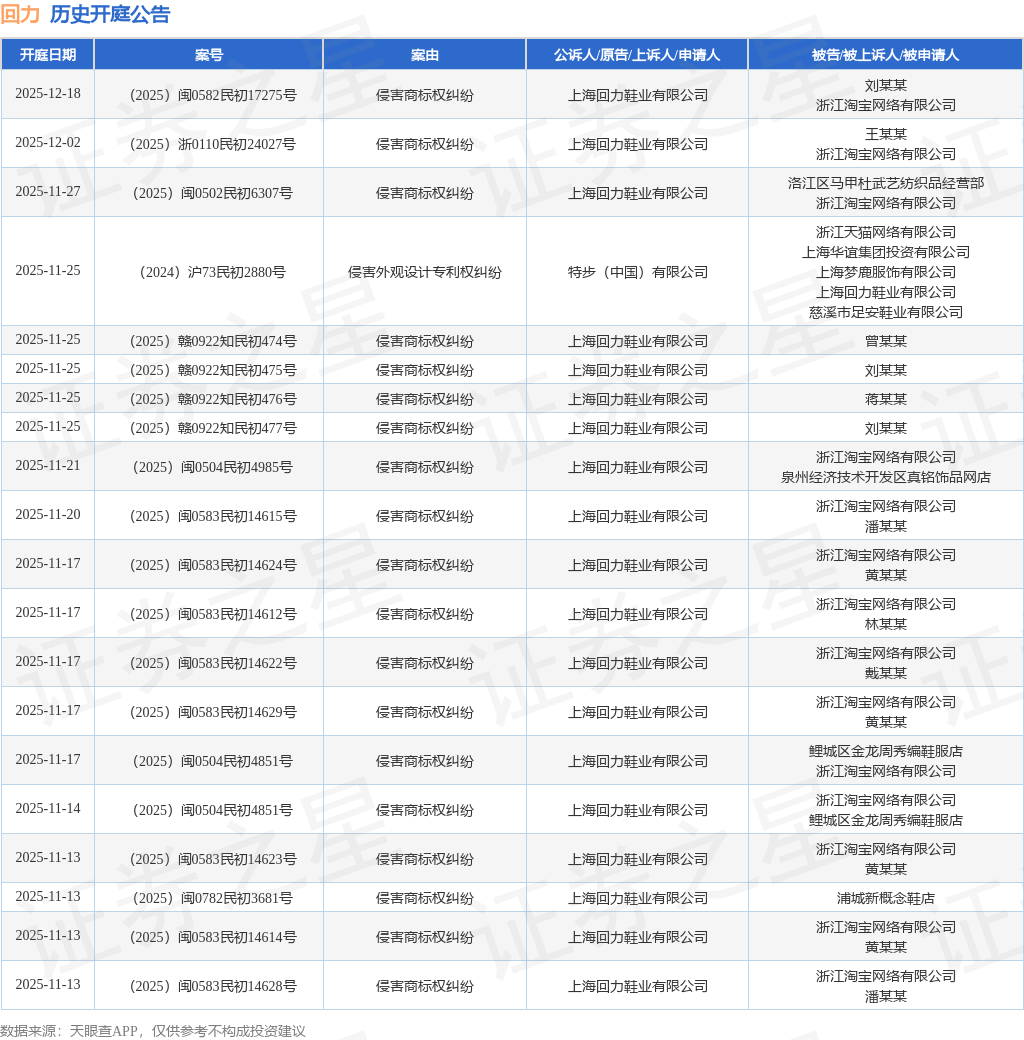
Task: Click defendant 上海华谊集团投资有限公司
Action: pyautogui.click(x=885, y=252)
